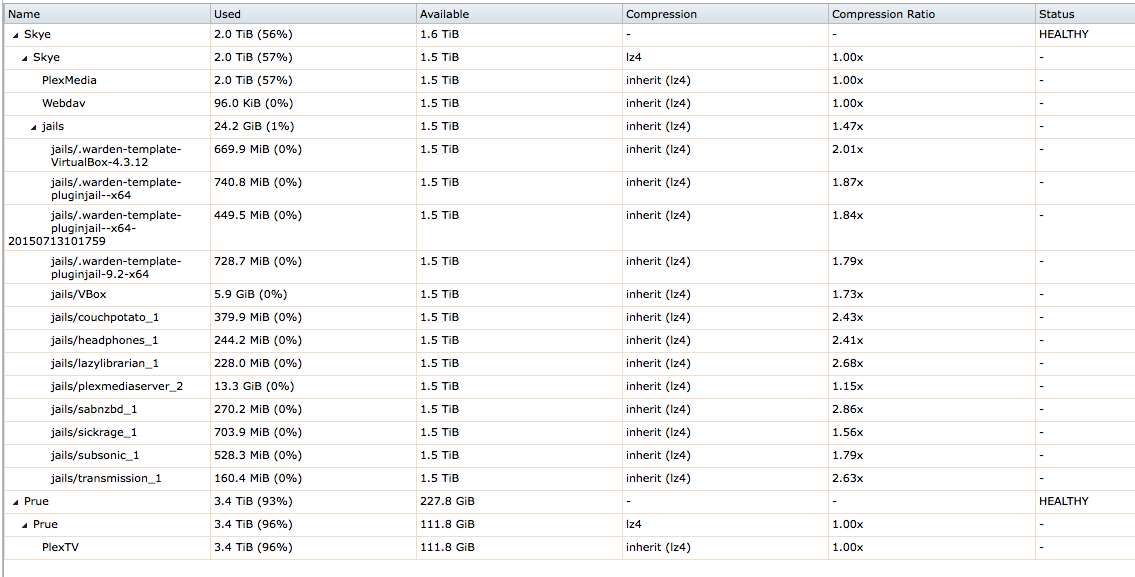Select the Webdav dataset

[x=570, y=104]
